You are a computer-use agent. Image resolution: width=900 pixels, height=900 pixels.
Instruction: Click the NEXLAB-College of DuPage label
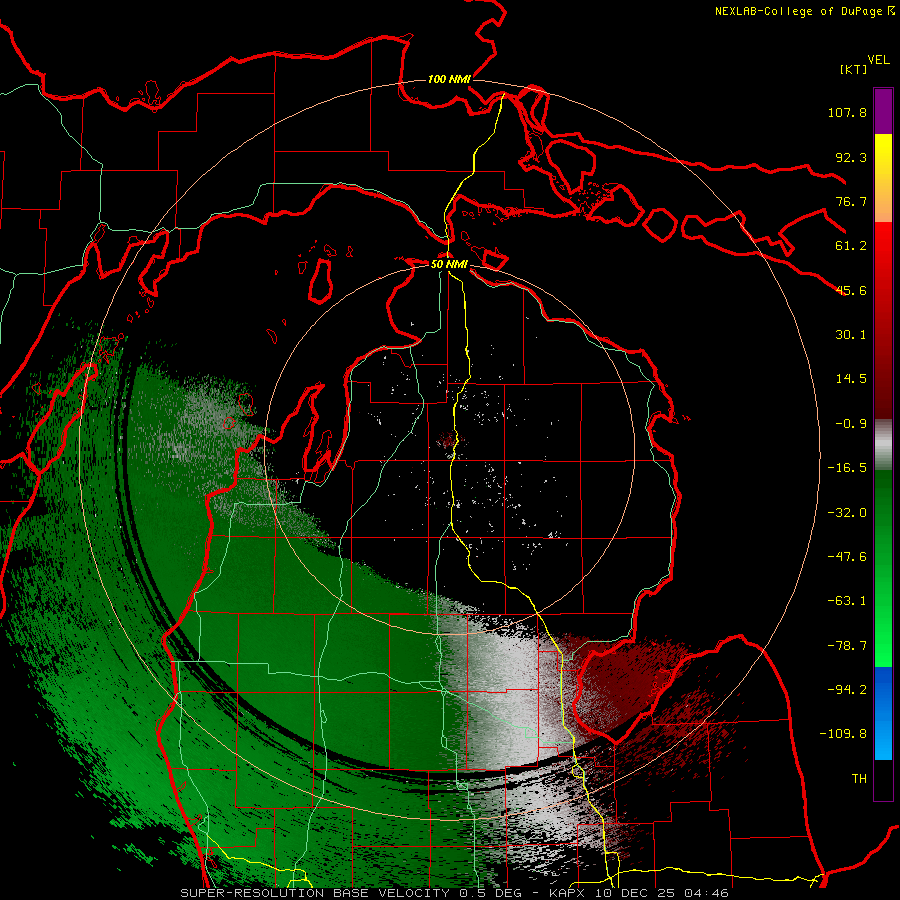[800, 11]
